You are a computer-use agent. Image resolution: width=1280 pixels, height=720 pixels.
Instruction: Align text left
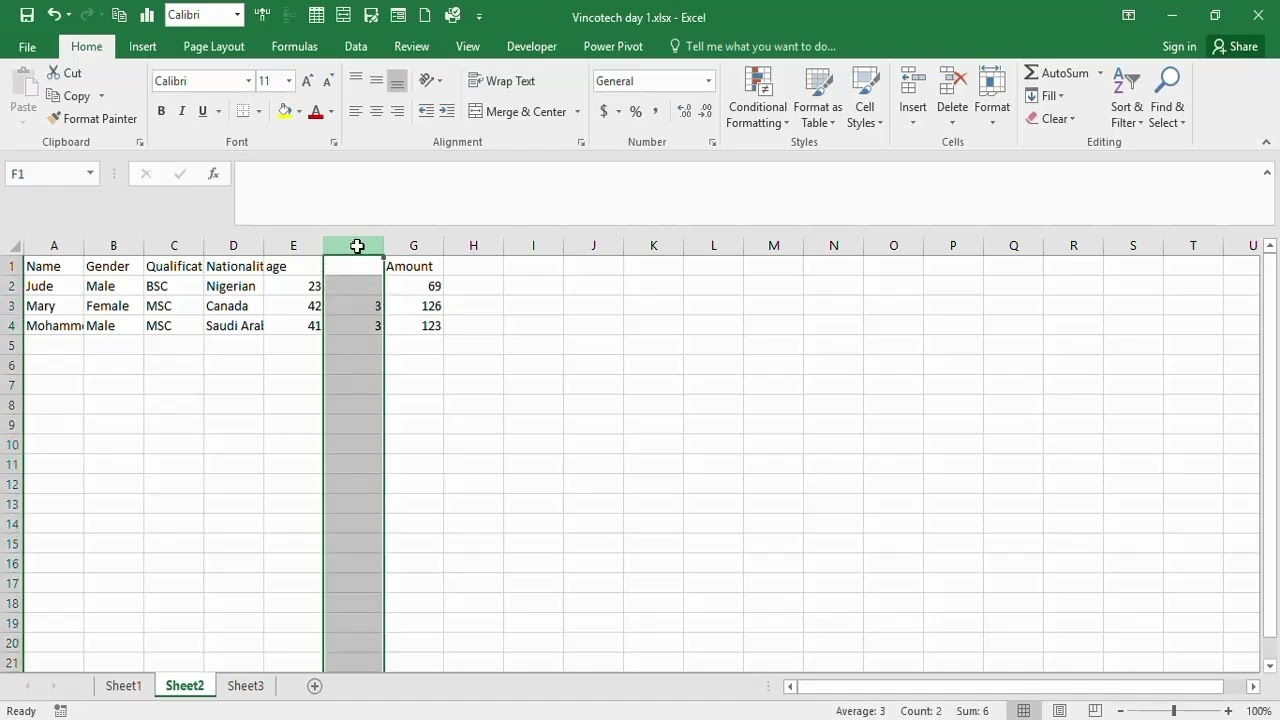[x=355, y=111]
